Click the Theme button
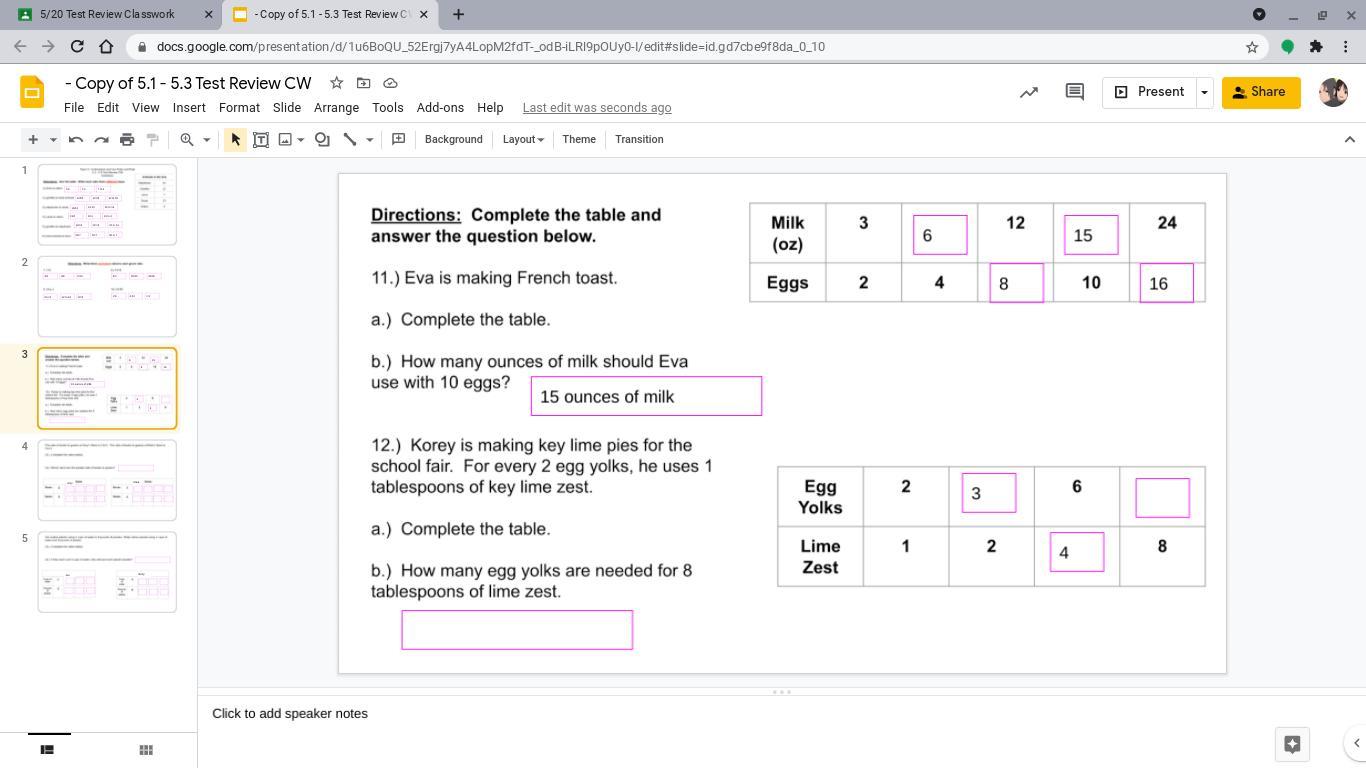Screen dimensions: 1366x768 tap(579, 140)
